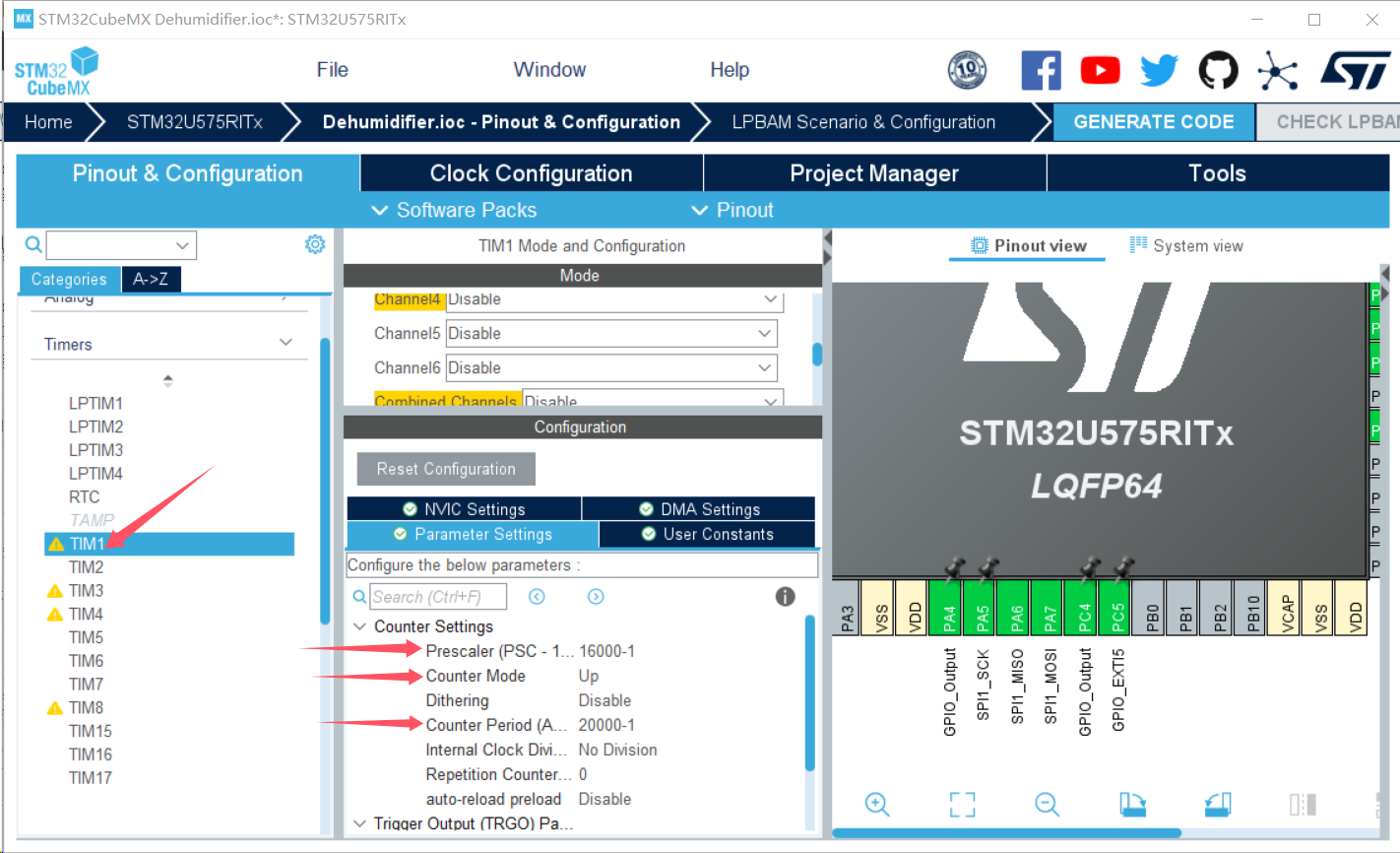Collapse the Timers category
The width and height of the screenshot is (1400, 853).
286,343
